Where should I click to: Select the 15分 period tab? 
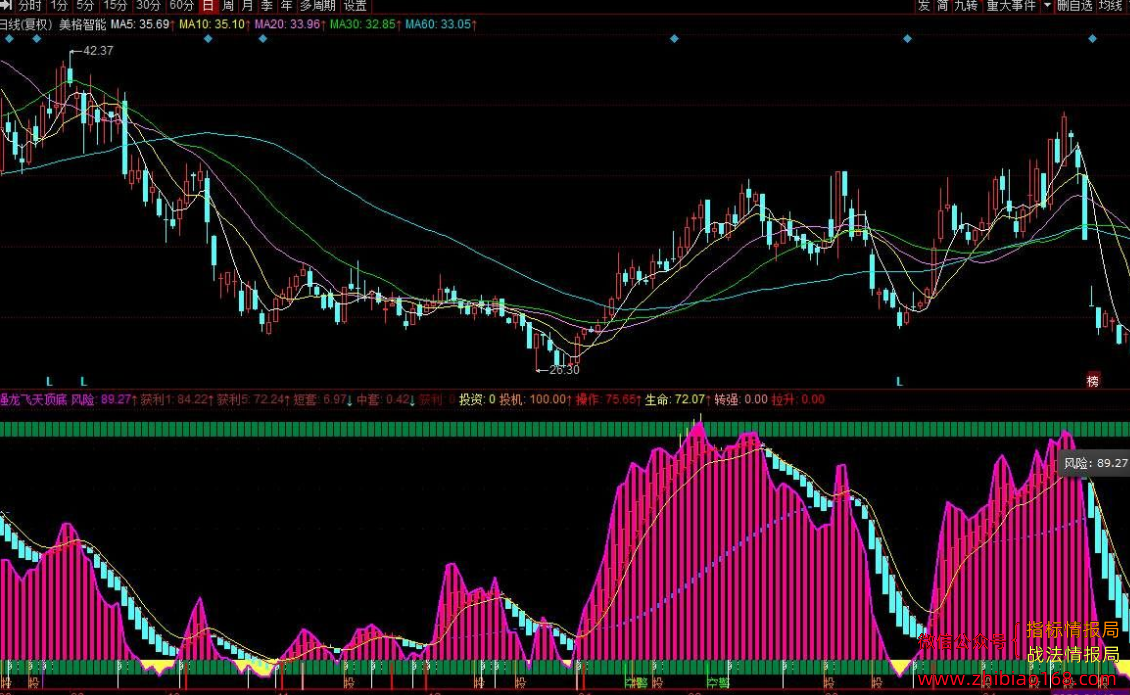[x=115, y=6]
